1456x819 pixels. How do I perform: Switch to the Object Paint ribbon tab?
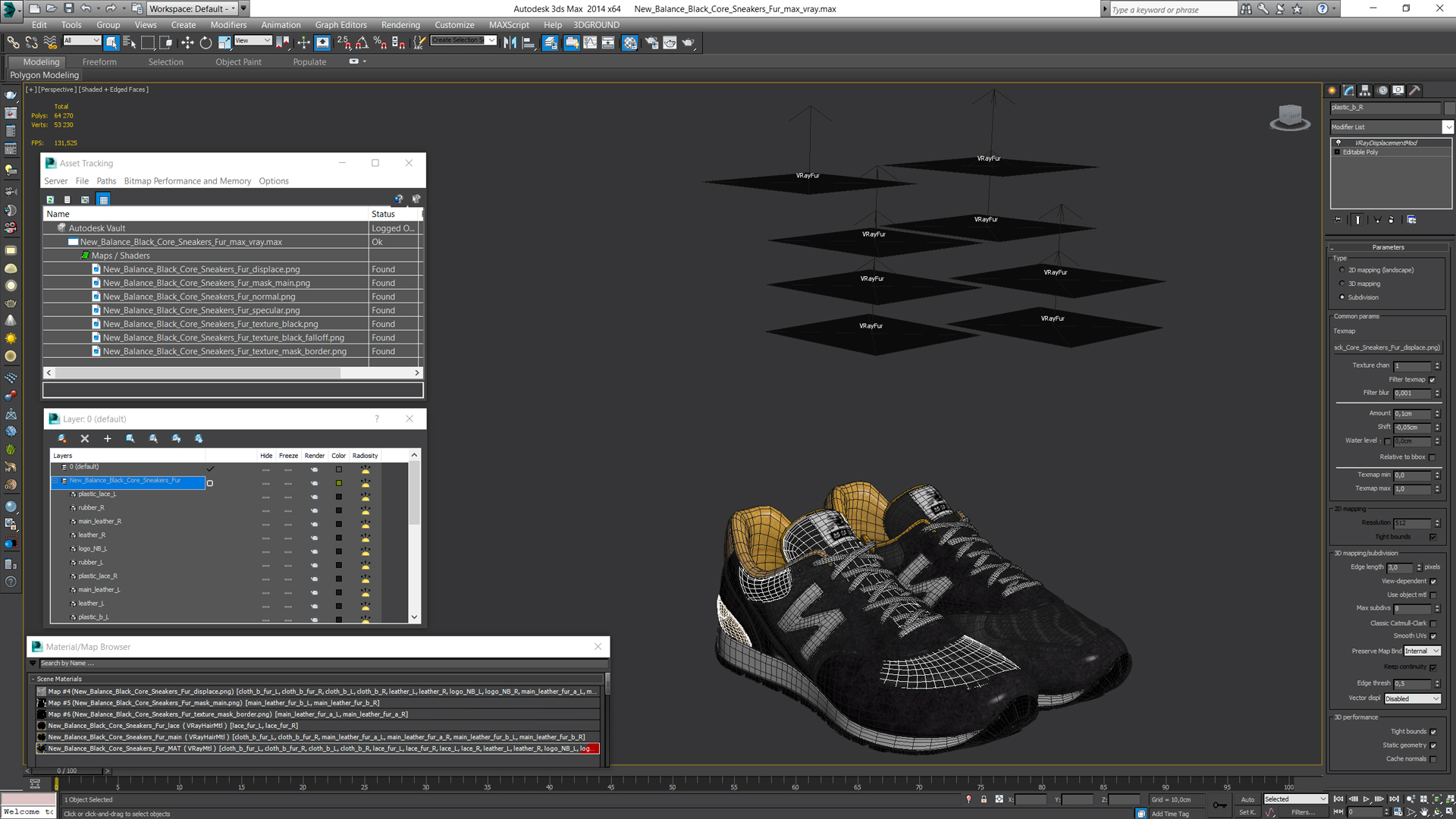click(x=238, y=62)
